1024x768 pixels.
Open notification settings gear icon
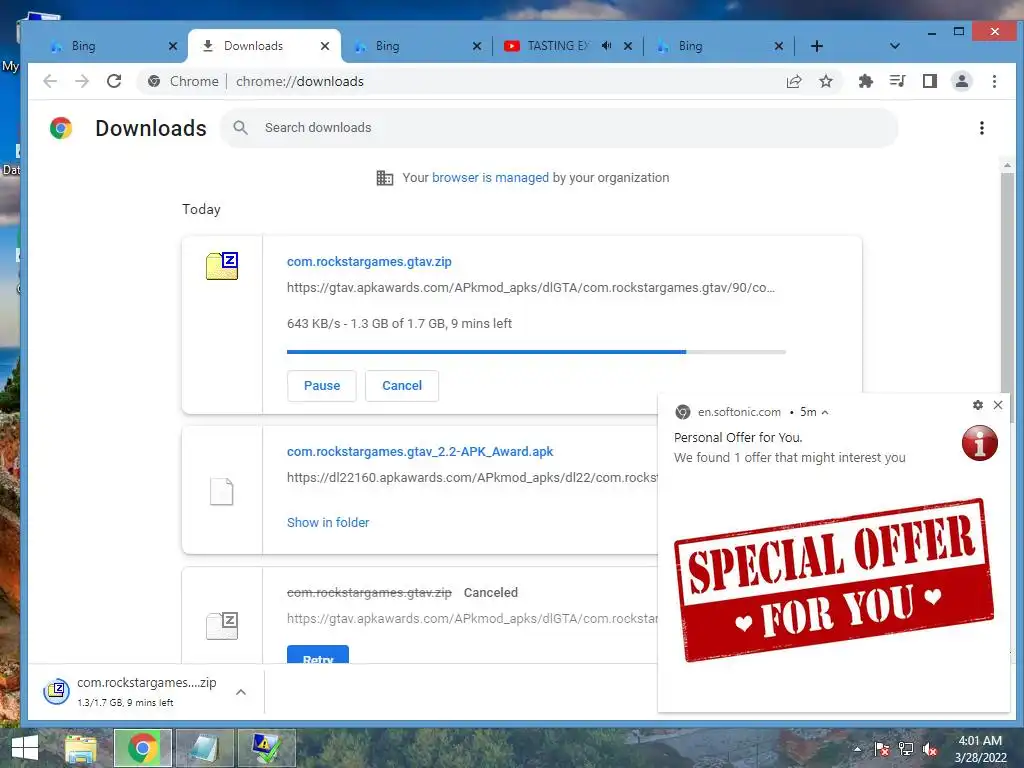[978, 405]
